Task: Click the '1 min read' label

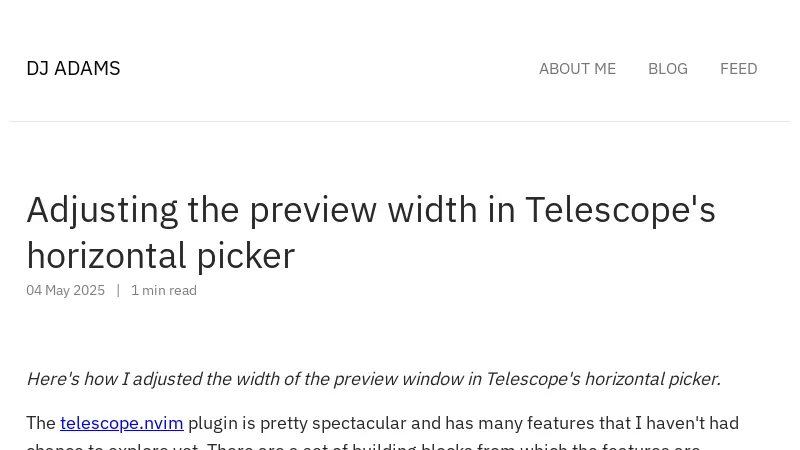Action: (164, 290)
